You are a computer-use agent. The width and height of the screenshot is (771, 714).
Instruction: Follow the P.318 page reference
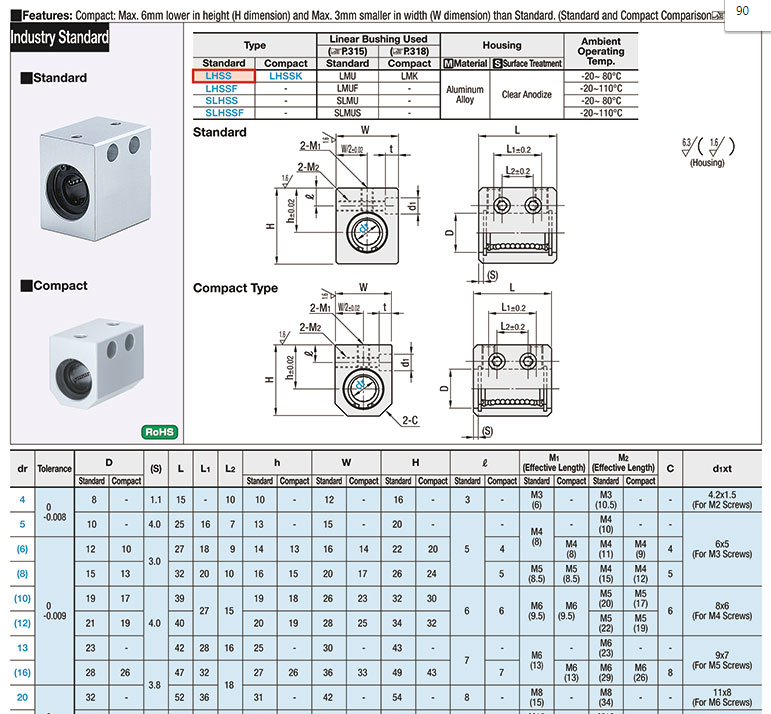pyautogui.click(x=410, y=51)
